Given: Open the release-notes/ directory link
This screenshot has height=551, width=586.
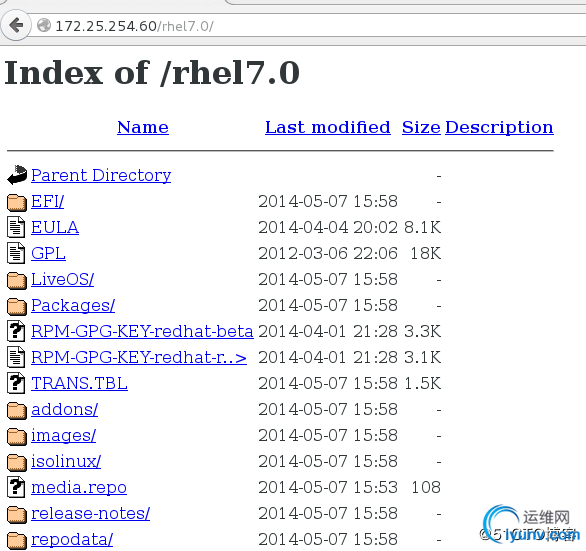Looking at the screenshot, I should [x=90, y=513].
